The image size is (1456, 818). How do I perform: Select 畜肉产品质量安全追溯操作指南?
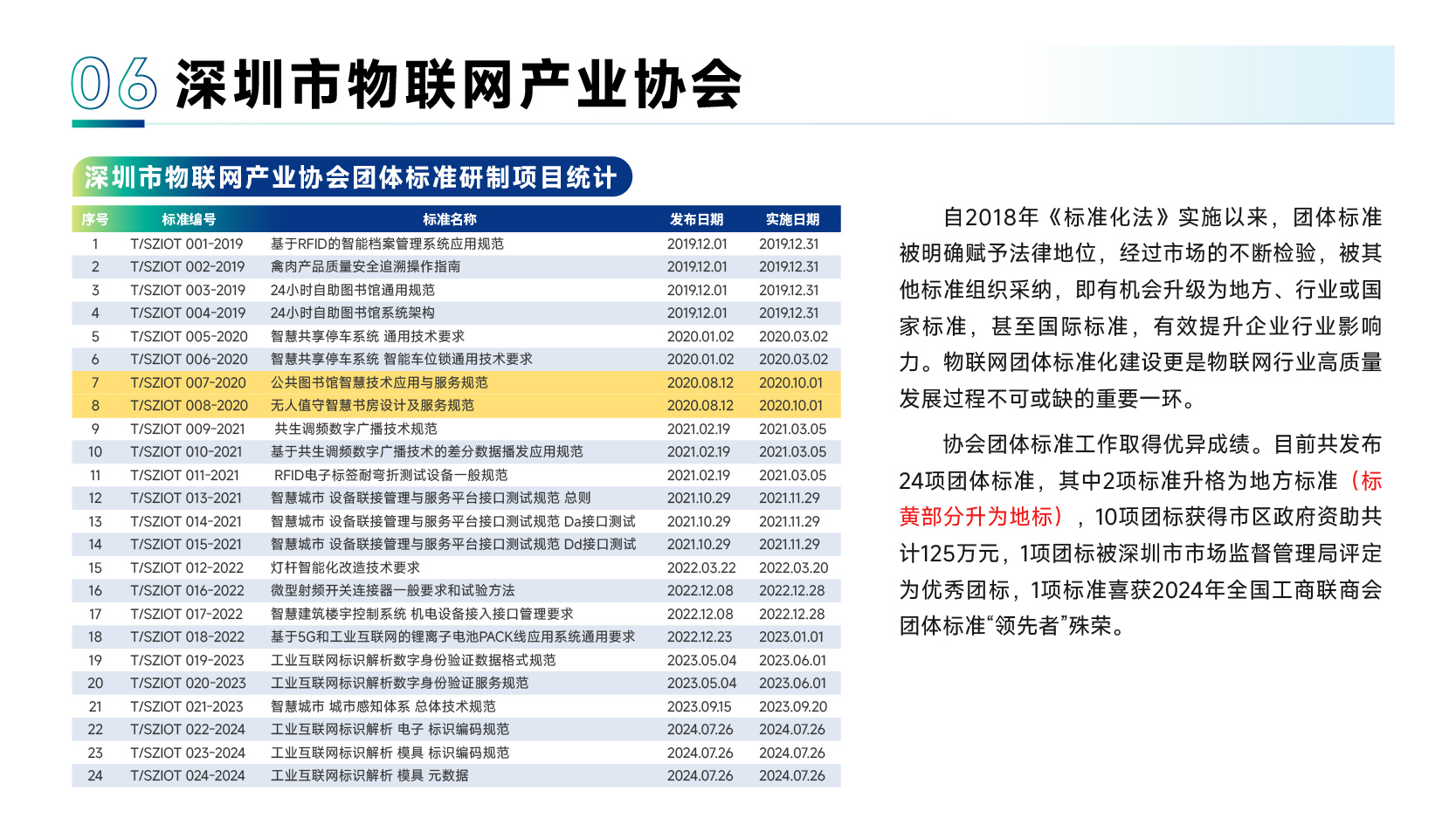pyautogui.click(x=365, y=266)
